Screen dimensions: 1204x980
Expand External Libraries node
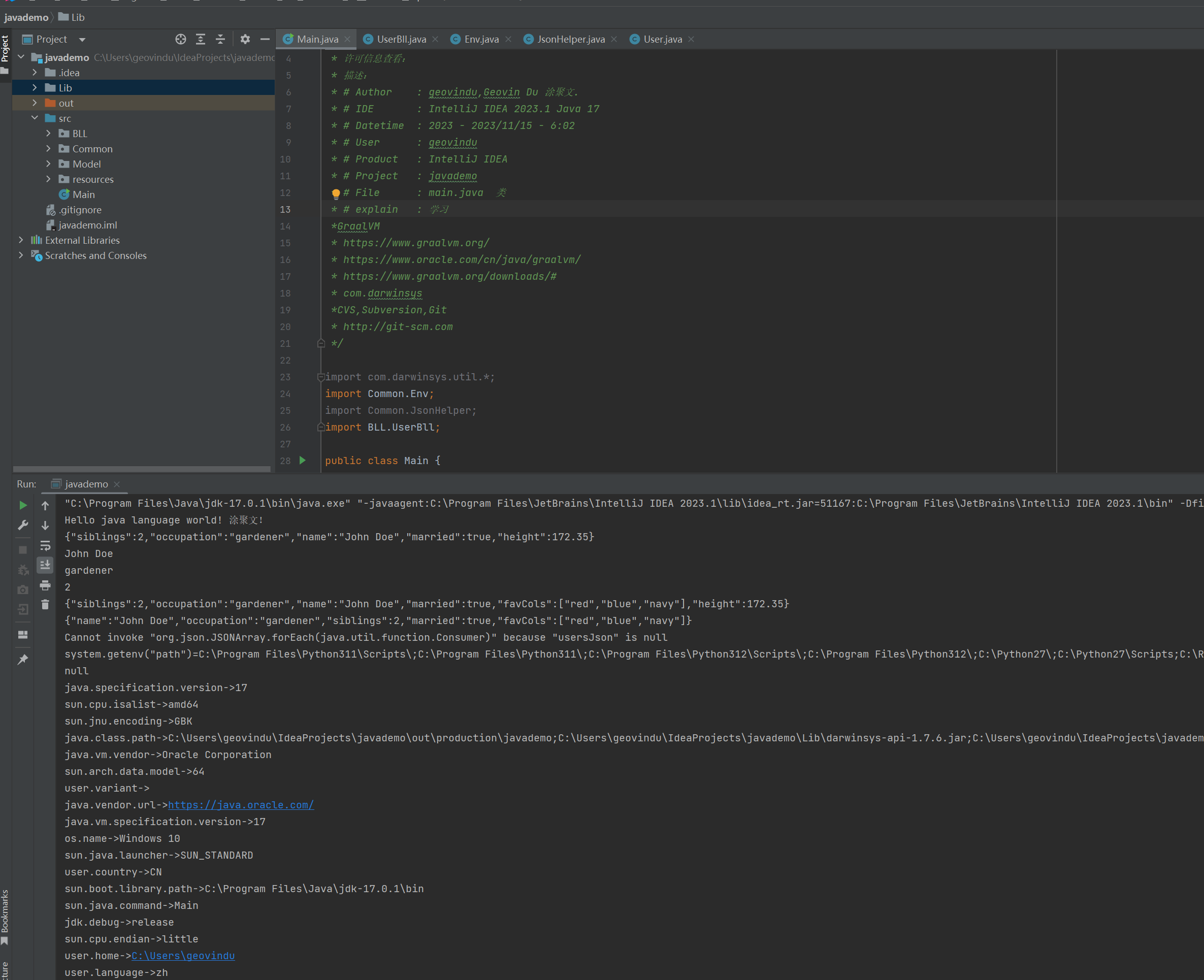tap(21, 240)
